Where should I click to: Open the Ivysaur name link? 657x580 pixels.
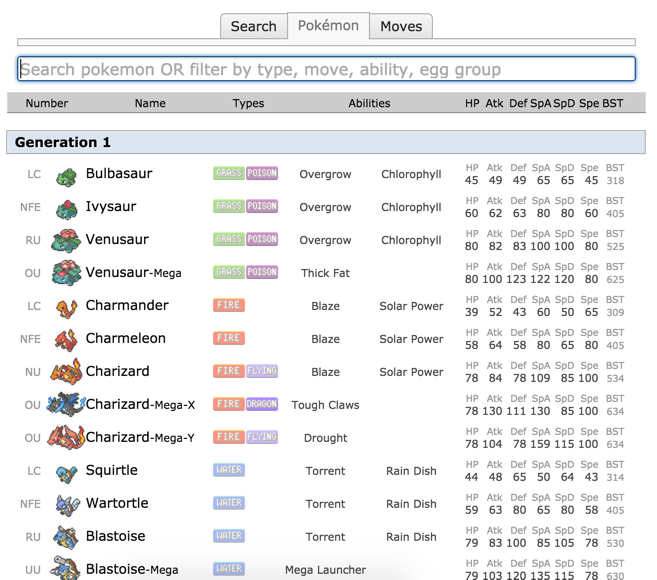[111, 207]
